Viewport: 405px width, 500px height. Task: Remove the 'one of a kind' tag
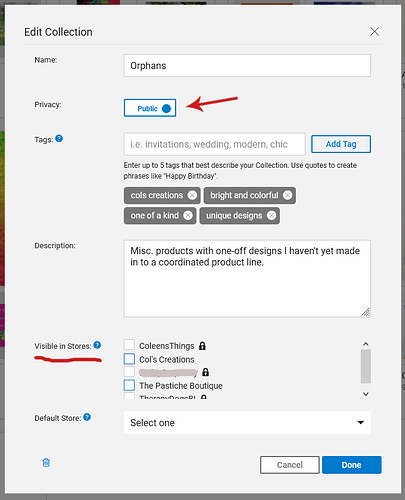(188, 216)
